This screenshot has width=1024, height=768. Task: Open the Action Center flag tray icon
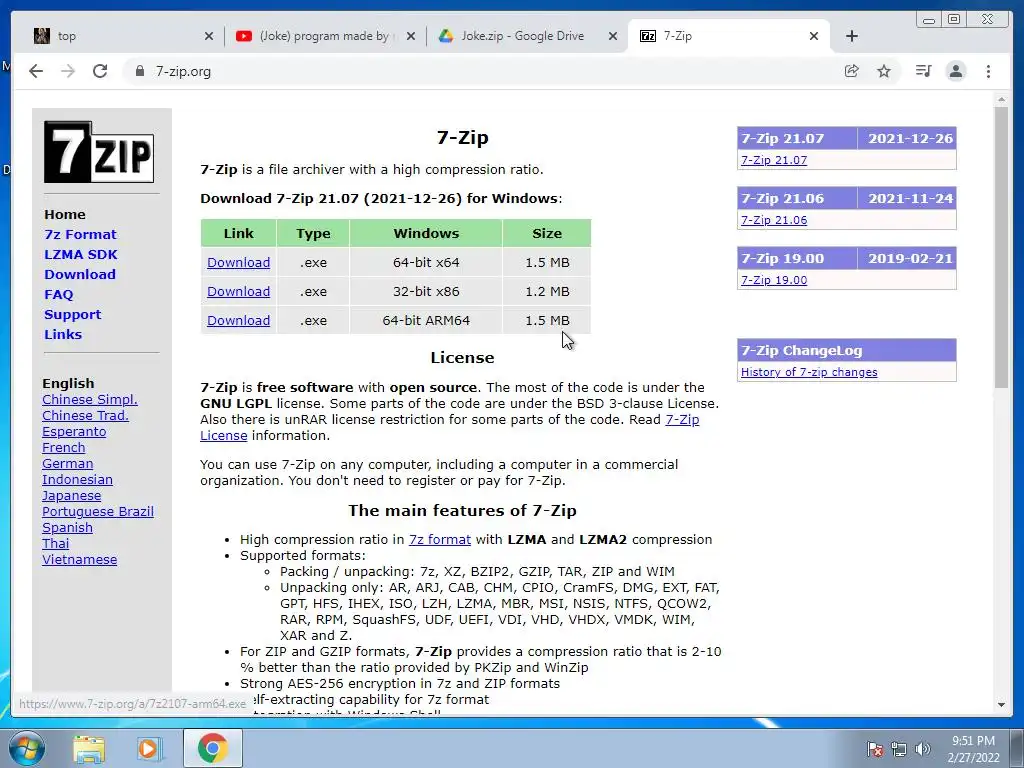pos(875,749)
